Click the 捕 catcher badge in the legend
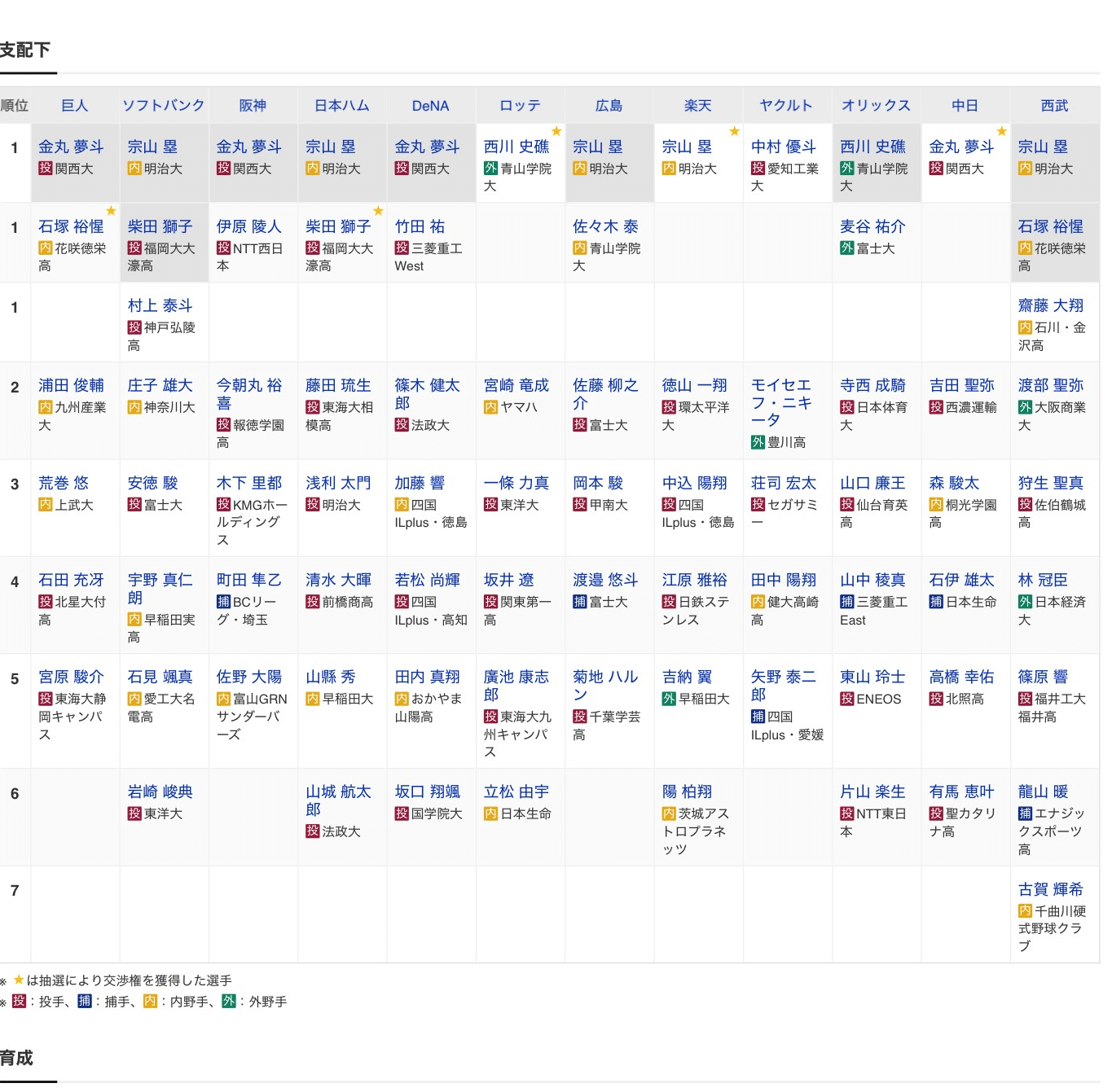 coord(85,1001)
